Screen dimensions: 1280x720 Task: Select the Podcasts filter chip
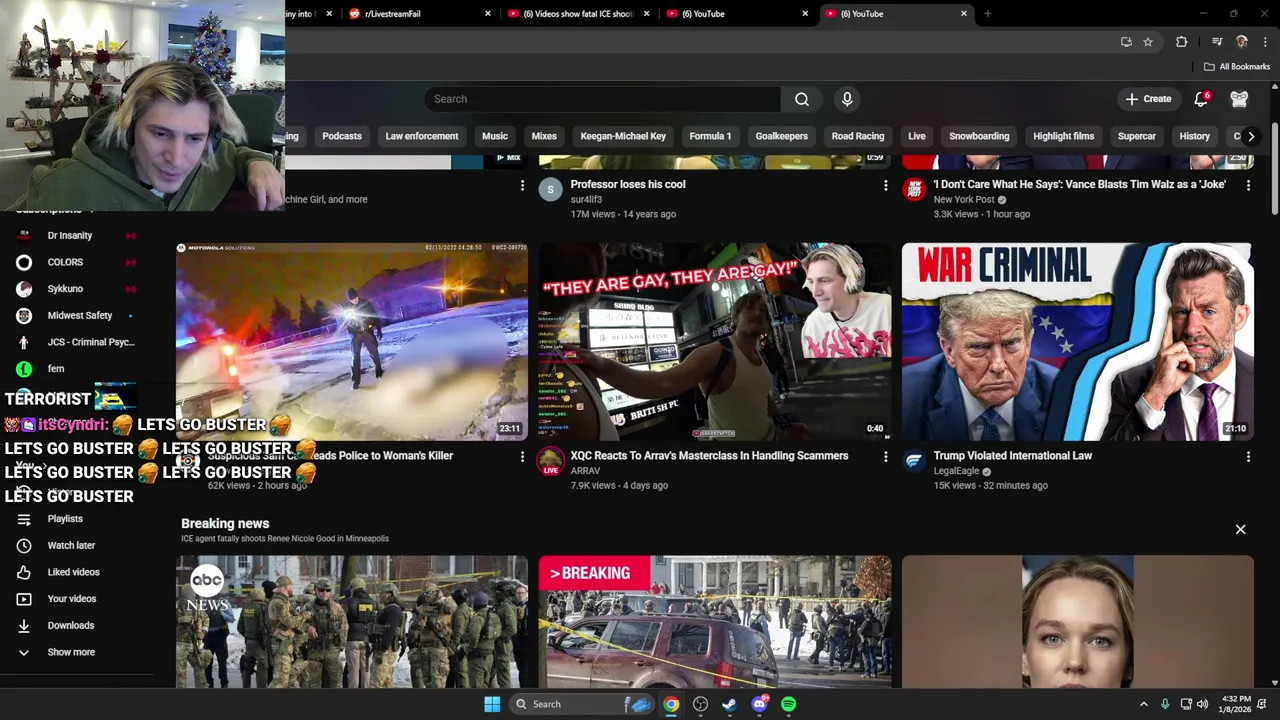[342, 136]
